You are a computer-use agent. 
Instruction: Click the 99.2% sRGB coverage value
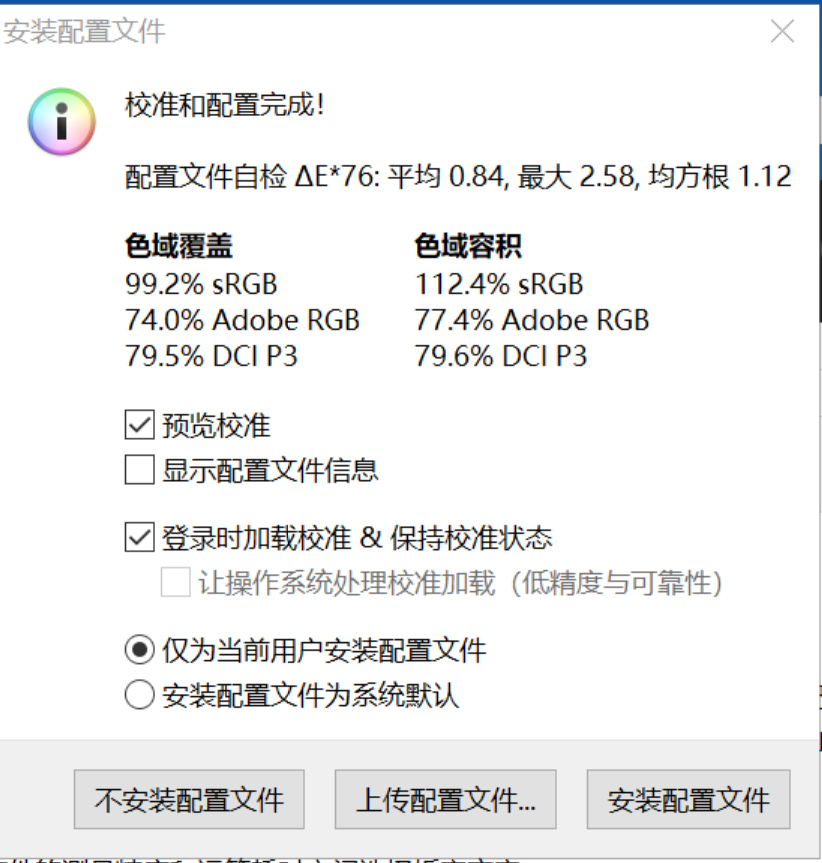[201, 284]
